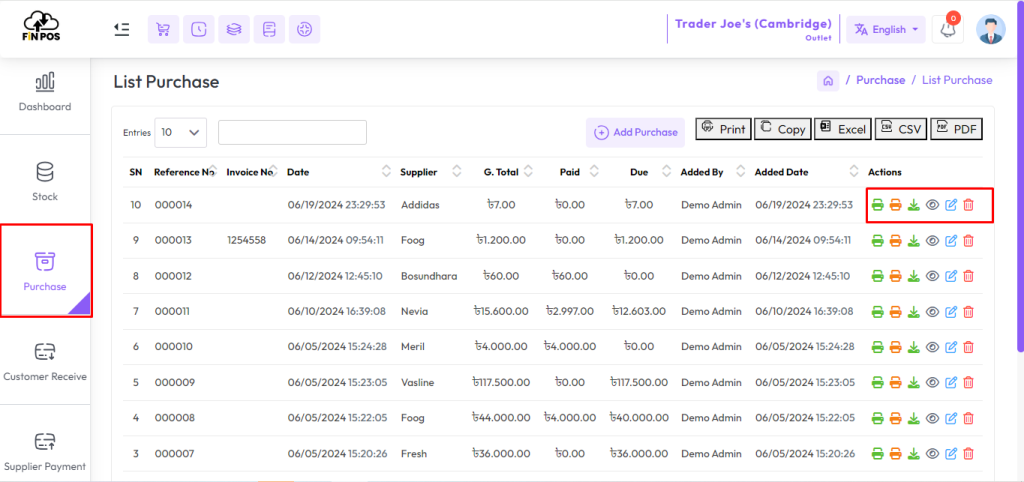The height and width of the screenshot is (482, 1024).
Task: Open the stacked layers shortcut icon
Action: tap(234, 29)
